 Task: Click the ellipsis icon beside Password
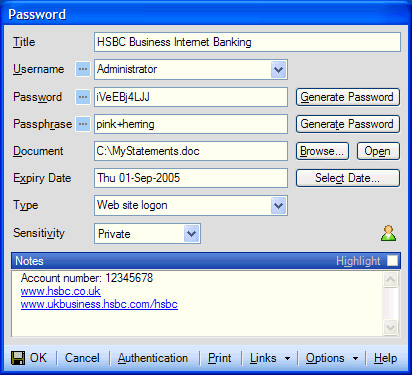click(83, 97)
